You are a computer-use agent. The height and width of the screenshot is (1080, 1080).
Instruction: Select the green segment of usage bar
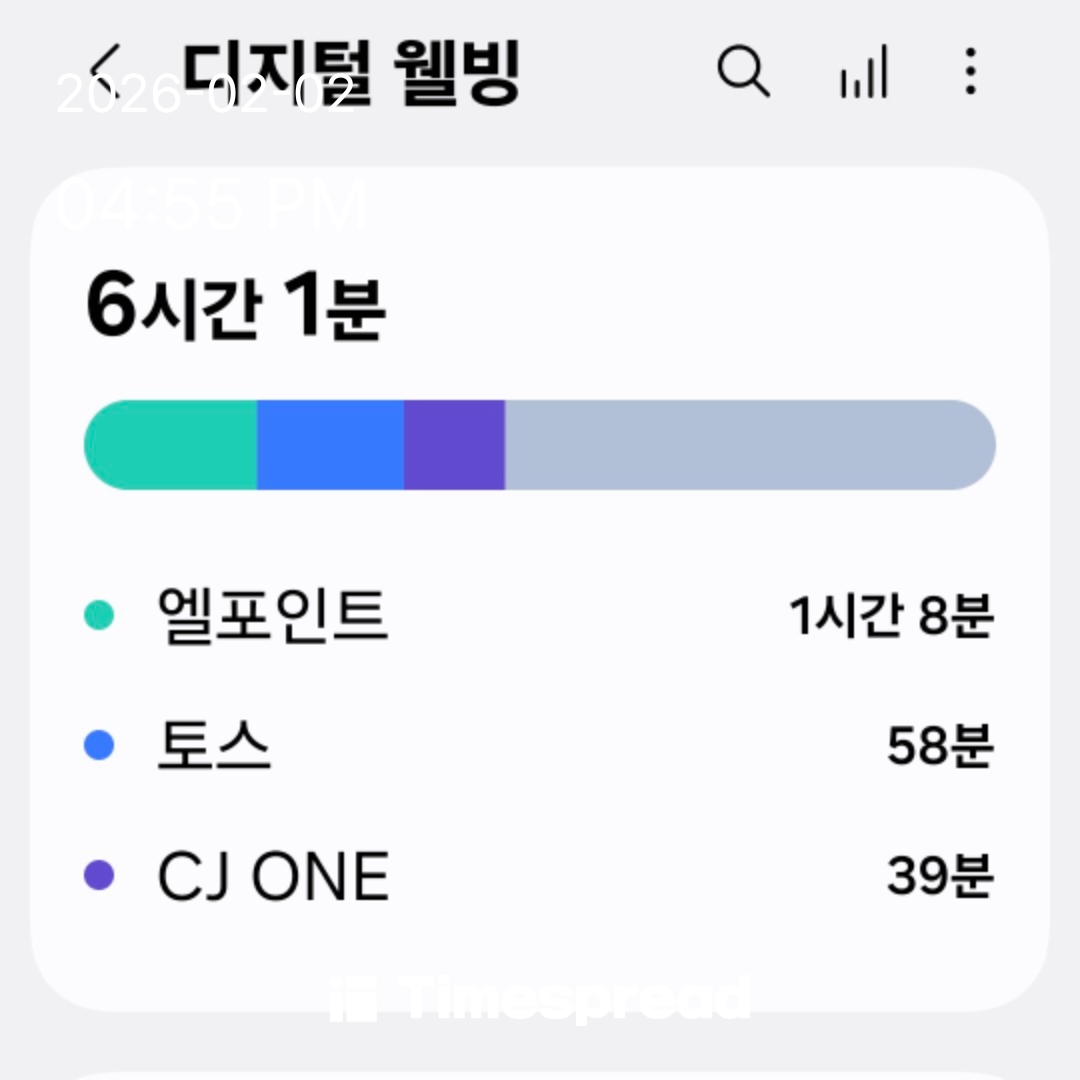click(172, 445)
